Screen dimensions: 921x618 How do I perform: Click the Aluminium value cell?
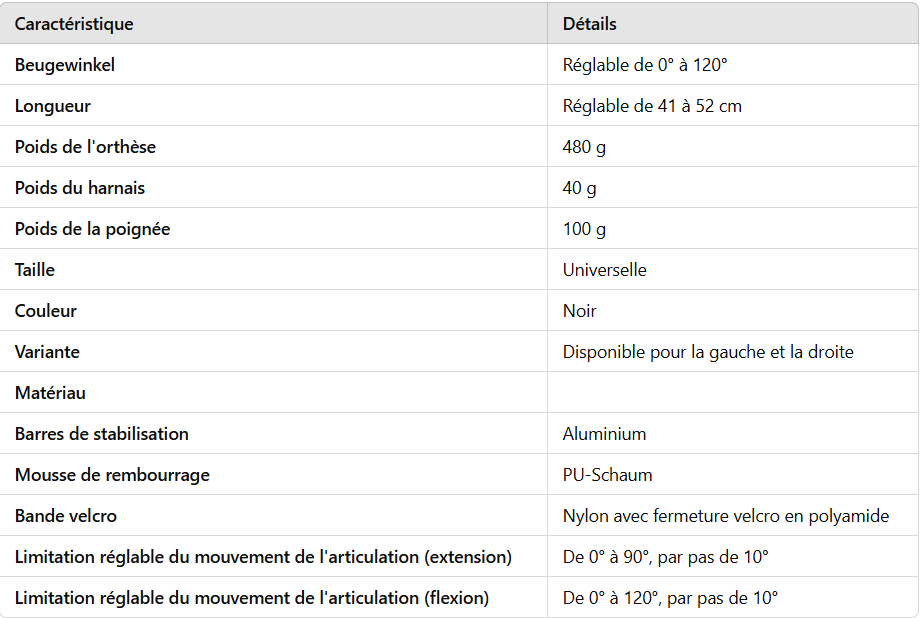[604, 434]
